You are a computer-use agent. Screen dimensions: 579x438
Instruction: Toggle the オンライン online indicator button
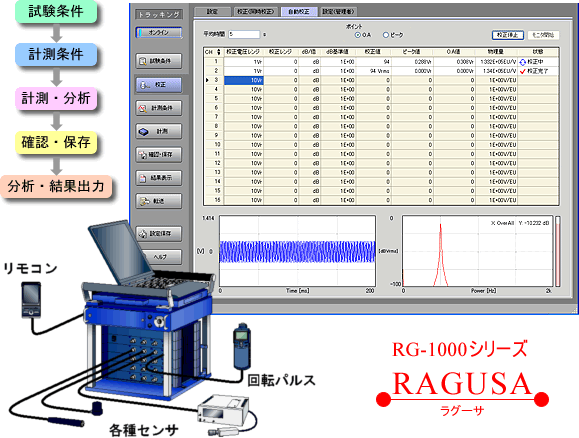coord(159,32)
